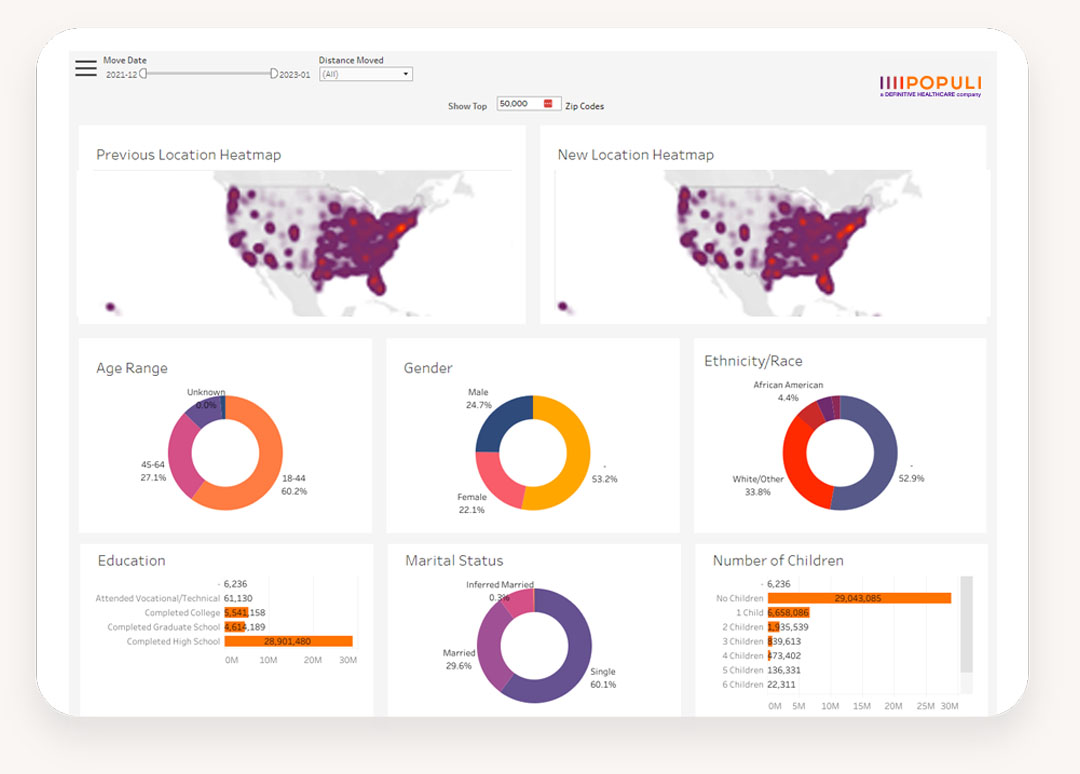Click the 'Marital Status' title

click(x=454, y=561)
